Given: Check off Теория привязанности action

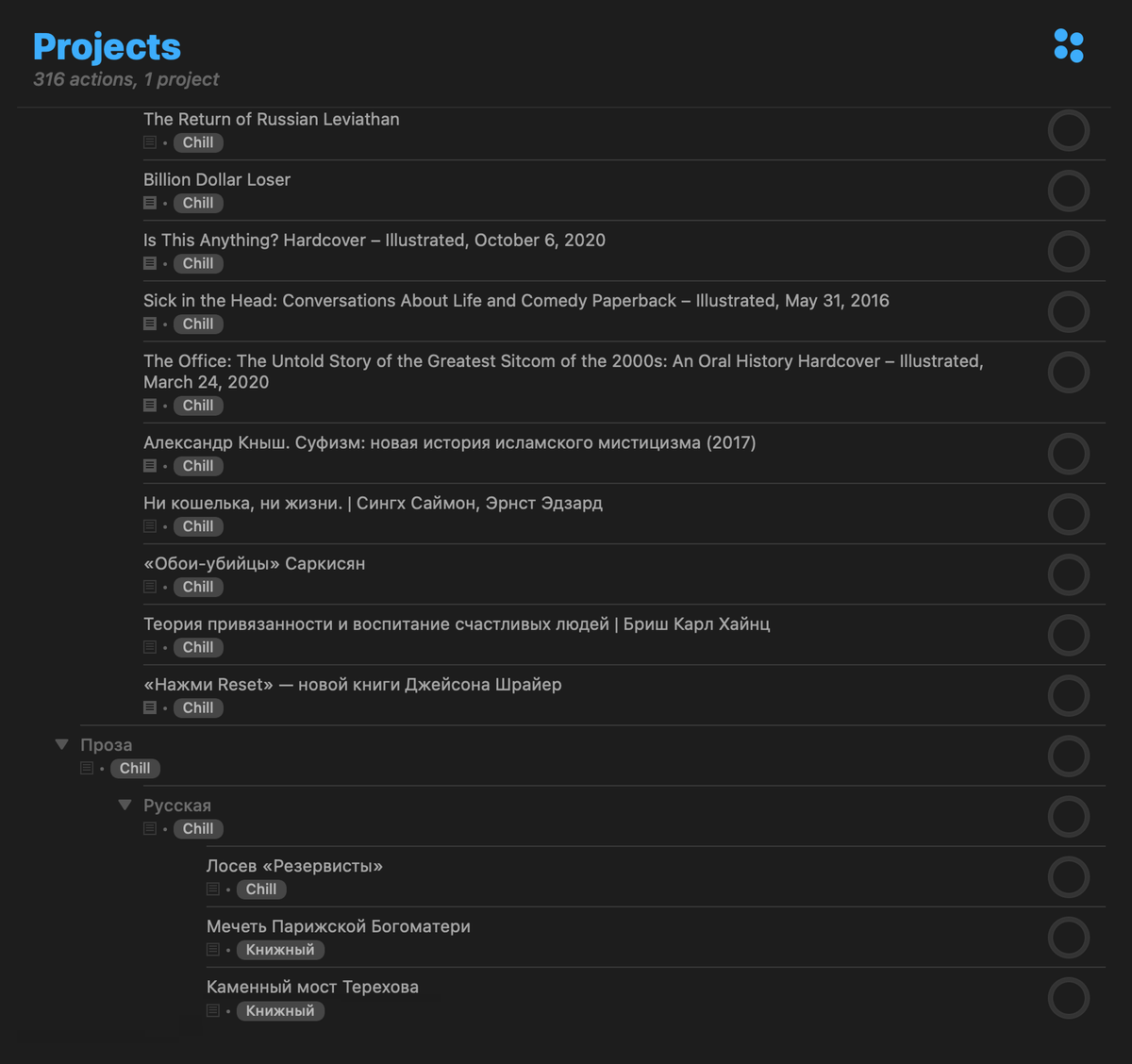Looking at the screenshot, I should tap(1069, 635).
